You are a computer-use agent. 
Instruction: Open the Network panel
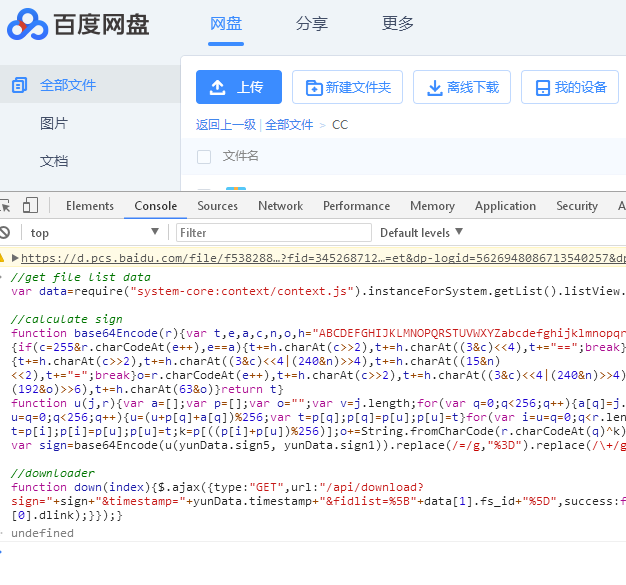[x=281, y=206]
